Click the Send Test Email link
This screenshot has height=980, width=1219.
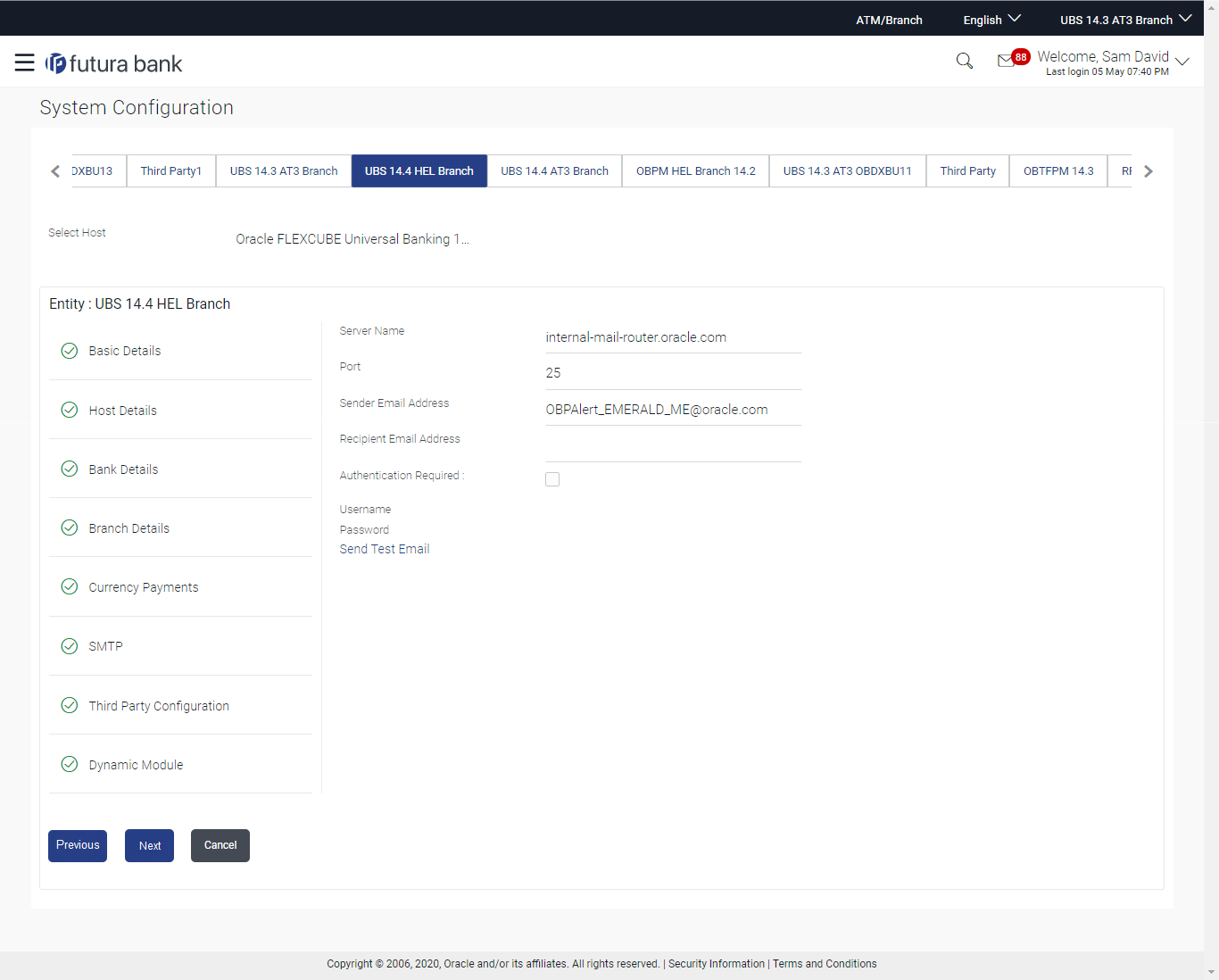point(385,549)
